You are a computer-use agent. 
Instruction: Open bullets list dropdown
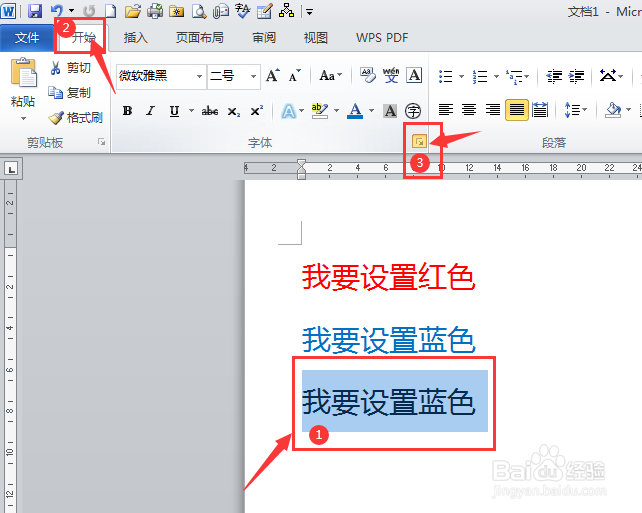click(x=461, y=76)
